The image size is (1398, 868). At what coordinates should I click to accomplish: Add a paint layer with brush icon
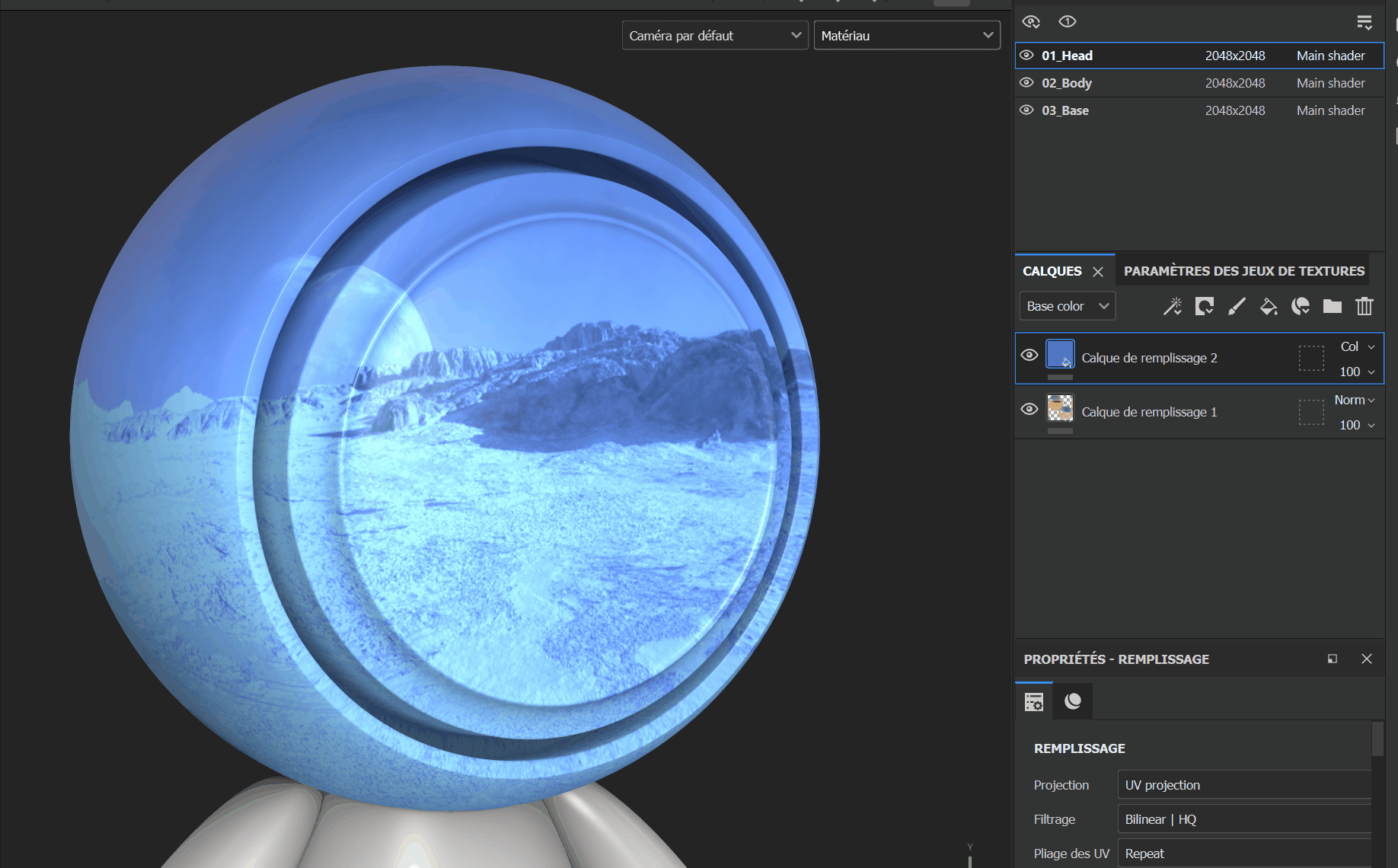(x=1237, y=306)
